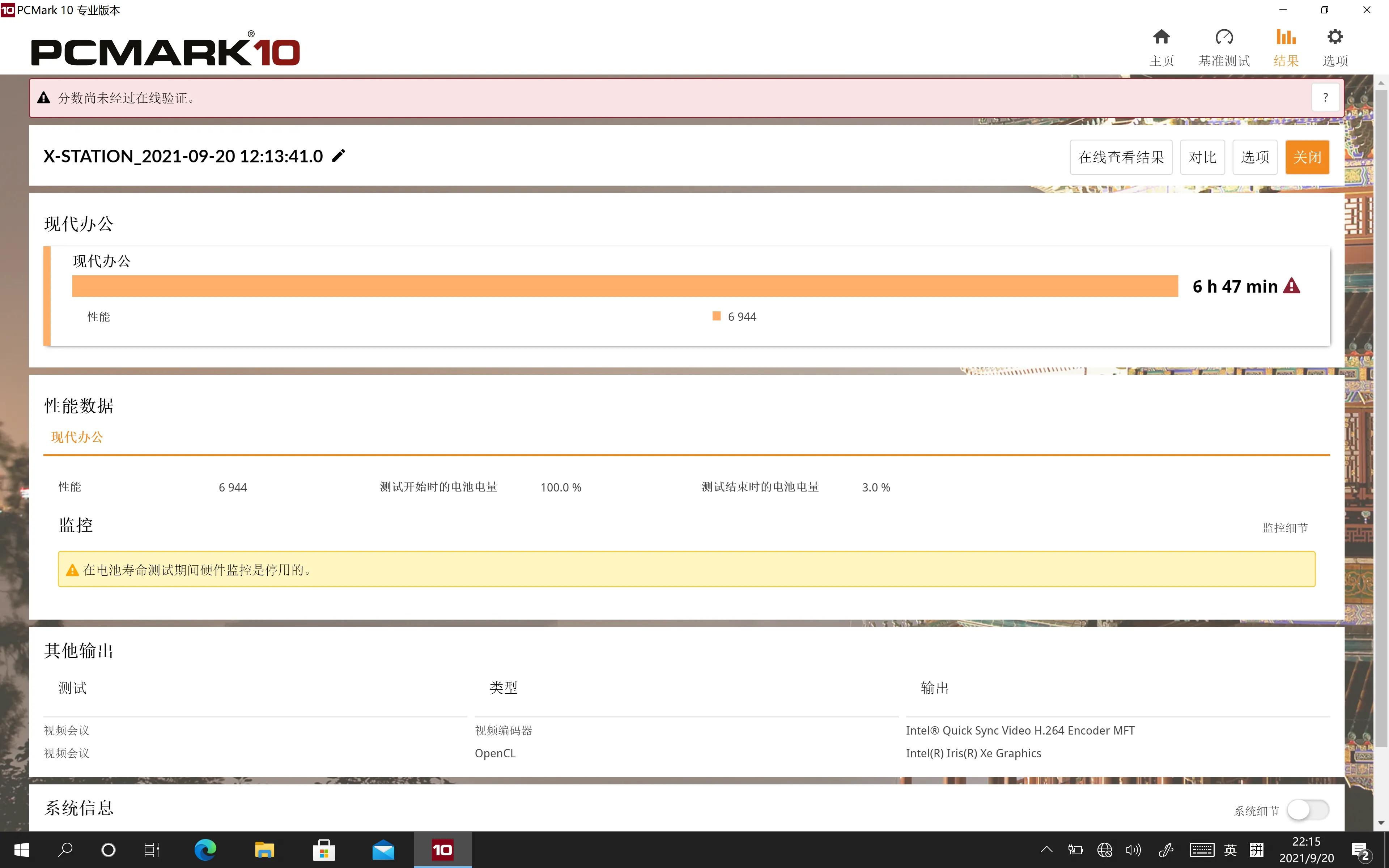
Task: Show hidden system tray icons chevron
Action: click(1046, 850)
